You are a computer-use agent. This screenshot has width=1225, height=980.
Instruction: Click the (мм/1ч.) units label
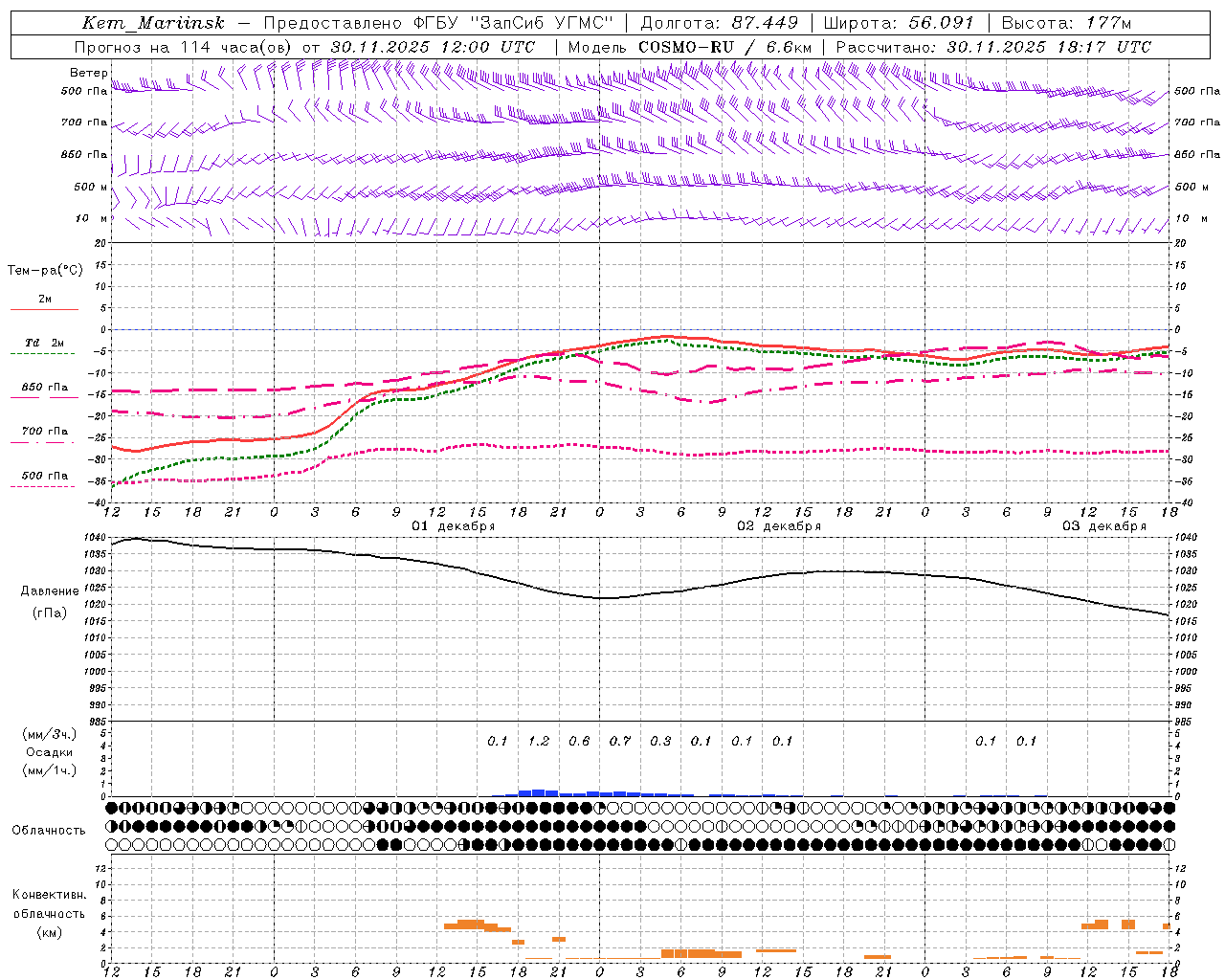coord(50,770)
